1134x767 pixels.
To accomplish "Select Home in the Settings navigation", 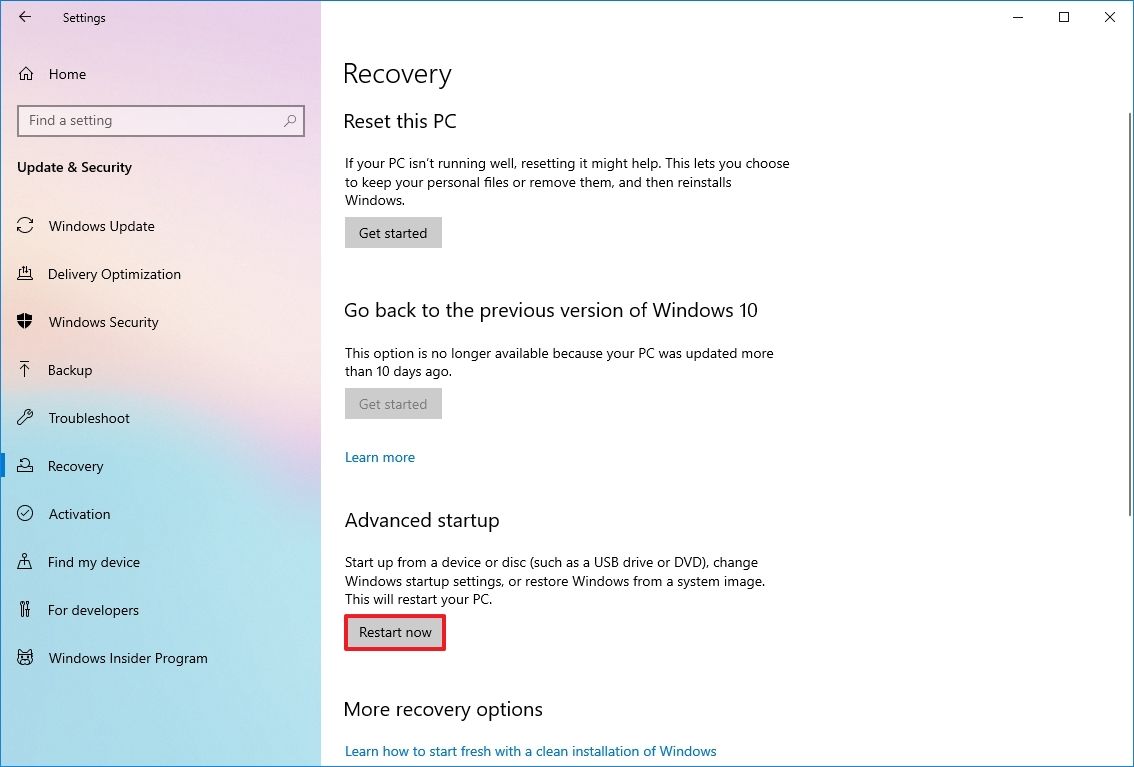I will (67, 74).
